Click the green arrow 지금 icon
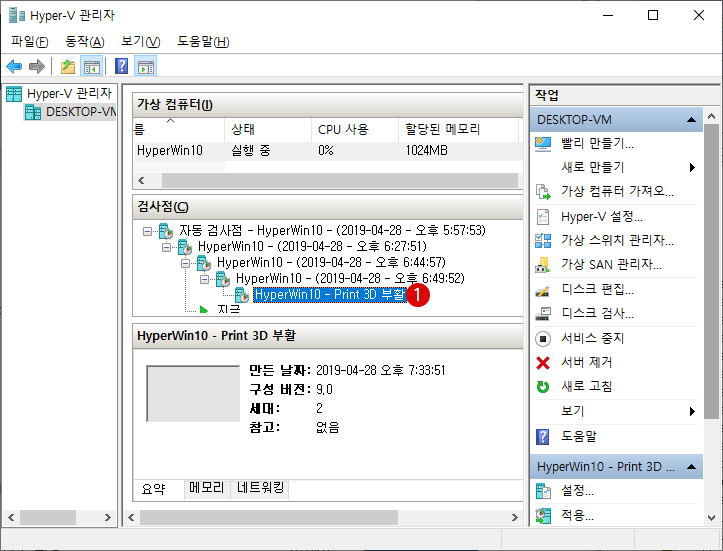The image size is (723, 551). (204, 309)
